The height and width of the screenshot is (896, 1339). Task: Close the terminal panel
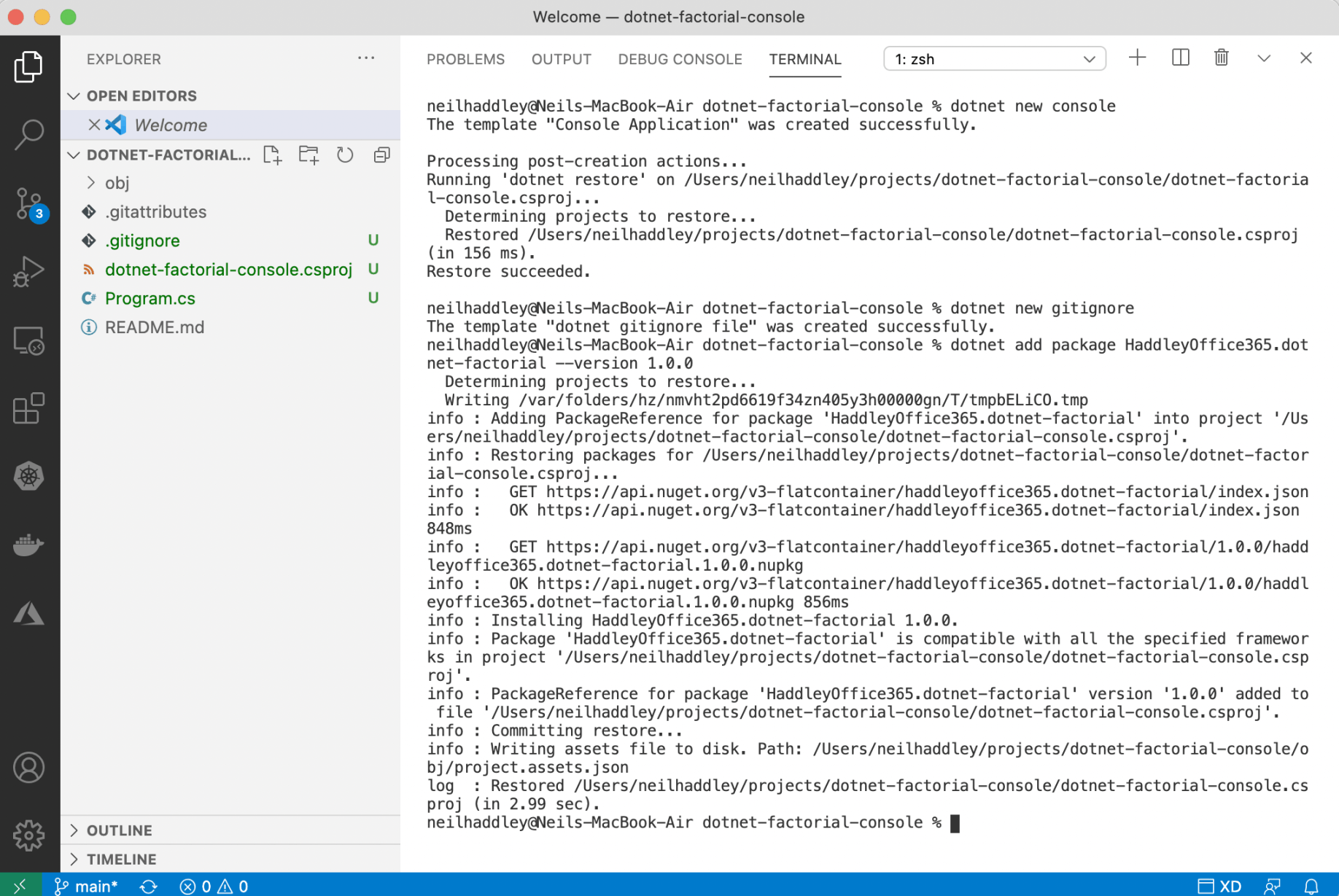1306,58
